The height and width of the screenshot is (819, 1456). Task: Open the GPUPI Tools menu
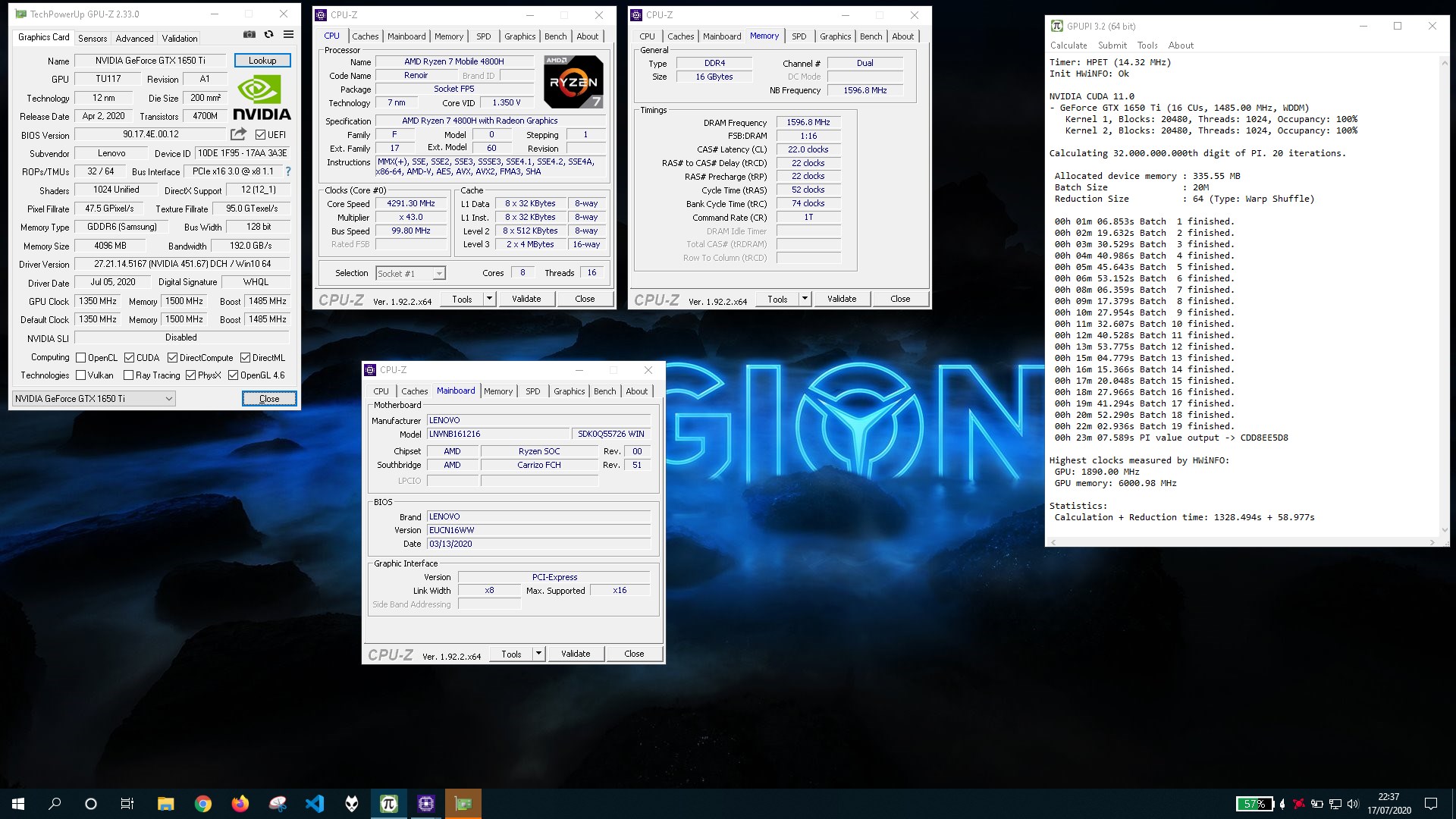1147,45
